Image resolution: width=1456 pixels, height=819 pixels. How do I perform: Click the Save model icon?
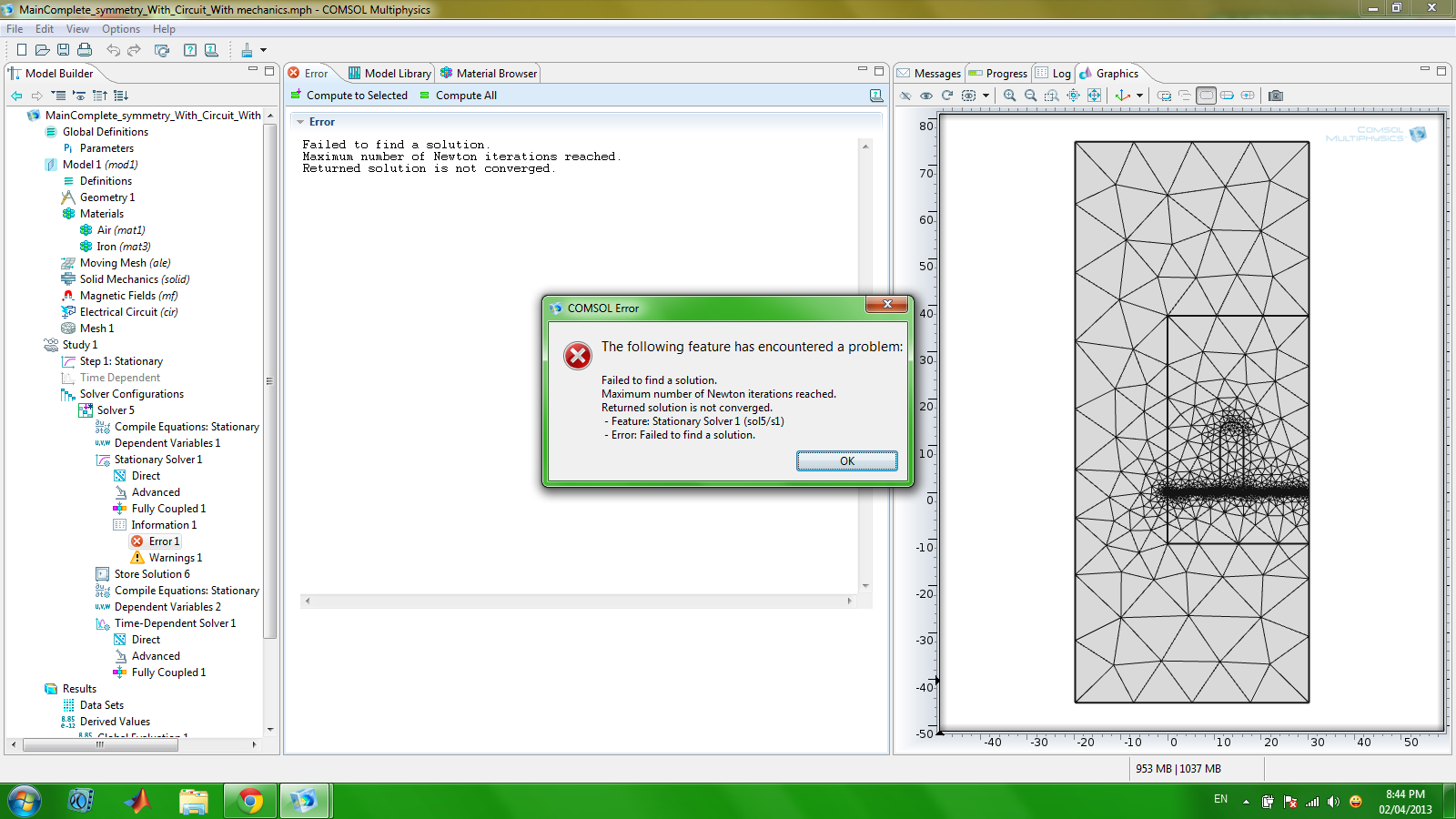point(63,50)
